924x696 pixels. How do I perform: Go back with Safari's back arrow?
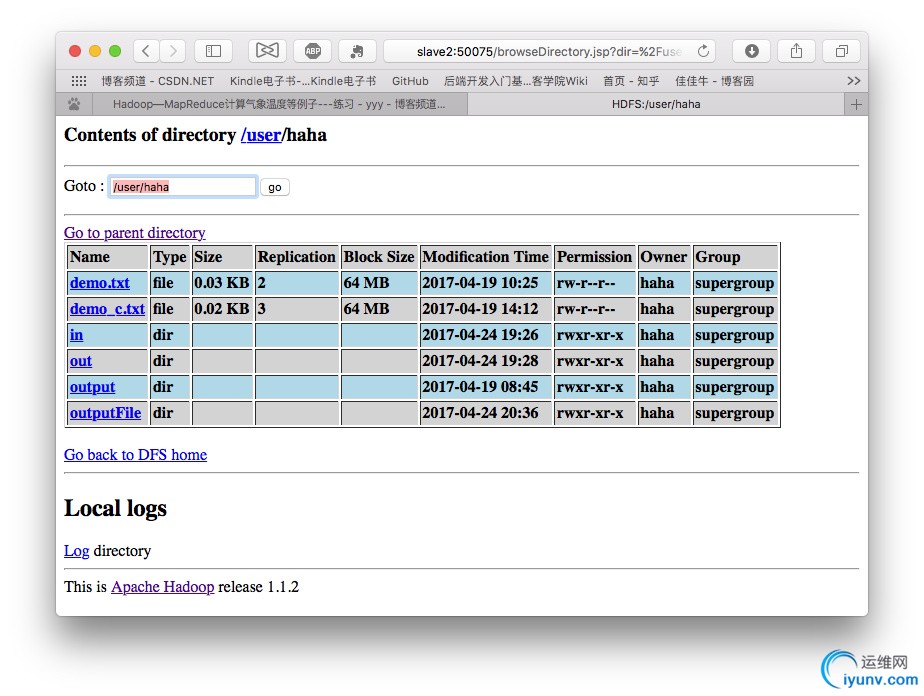[146, 51]
